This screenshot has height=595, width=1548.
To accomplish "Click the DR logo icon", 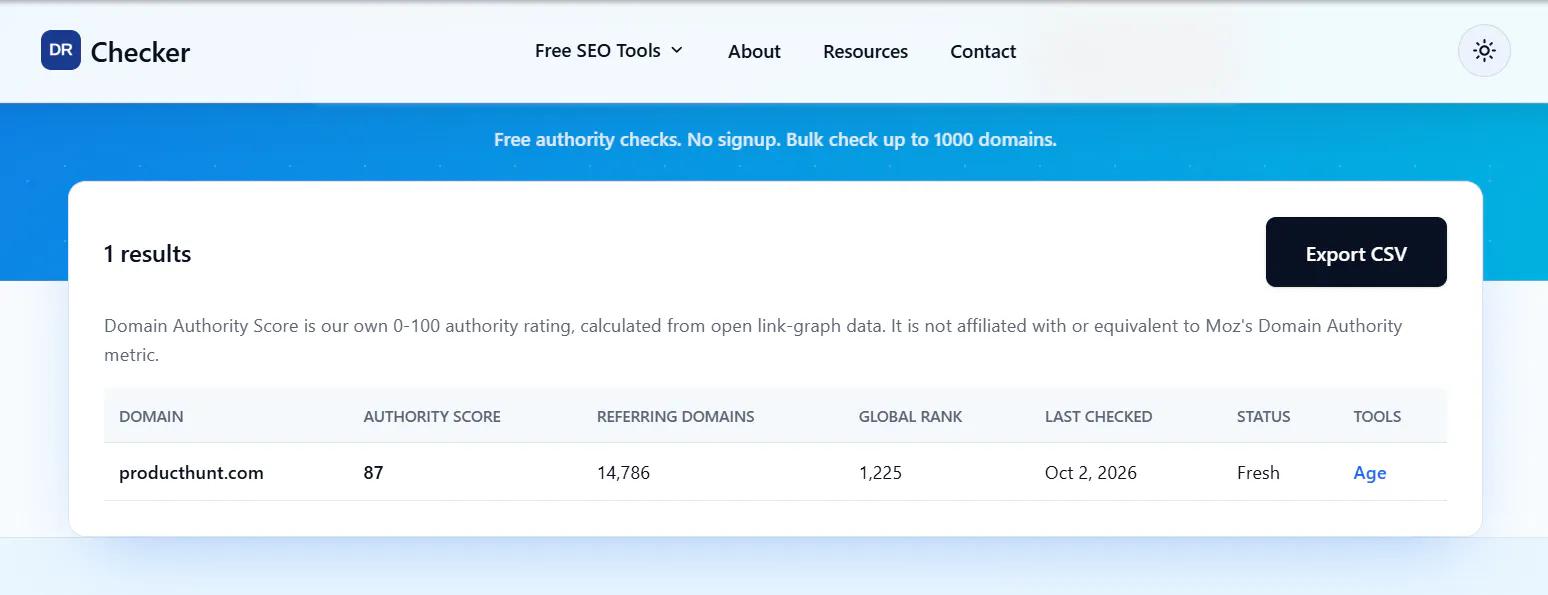I will point(61,50).
